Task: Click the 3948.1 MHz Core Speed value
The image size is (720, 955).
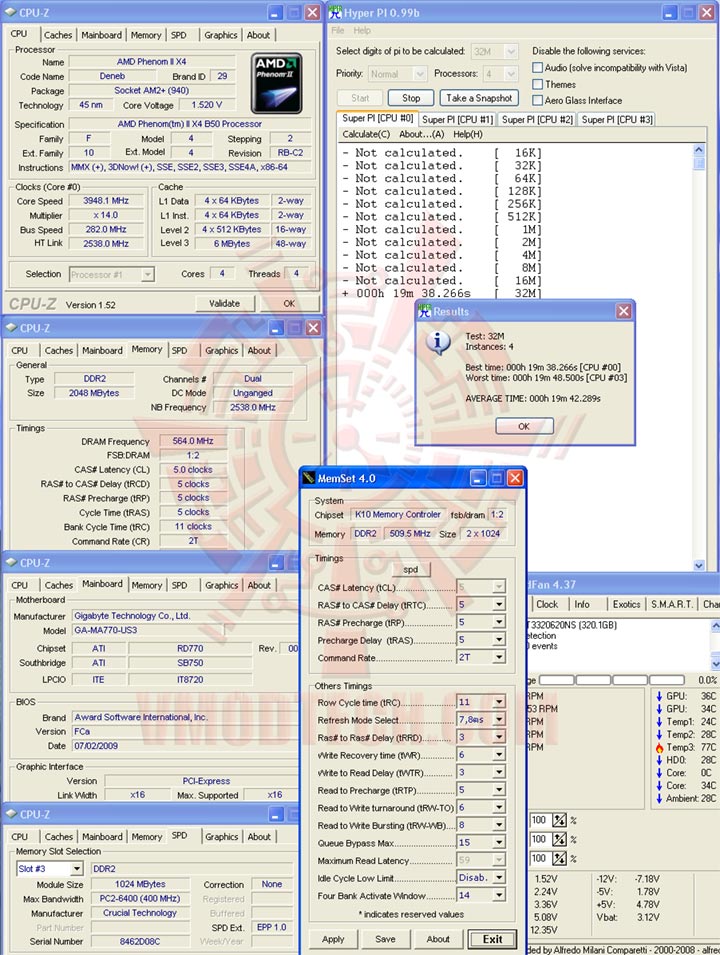Action: 106,200
